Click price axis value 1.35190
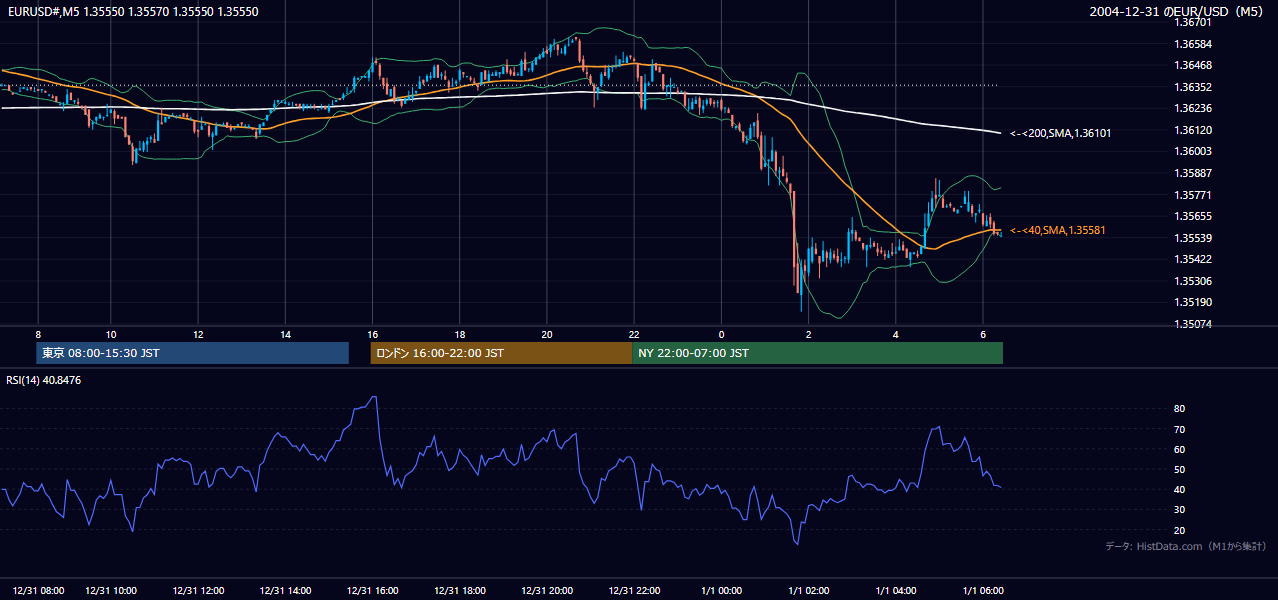1278x600 pixels. [x=1192, y=302]
